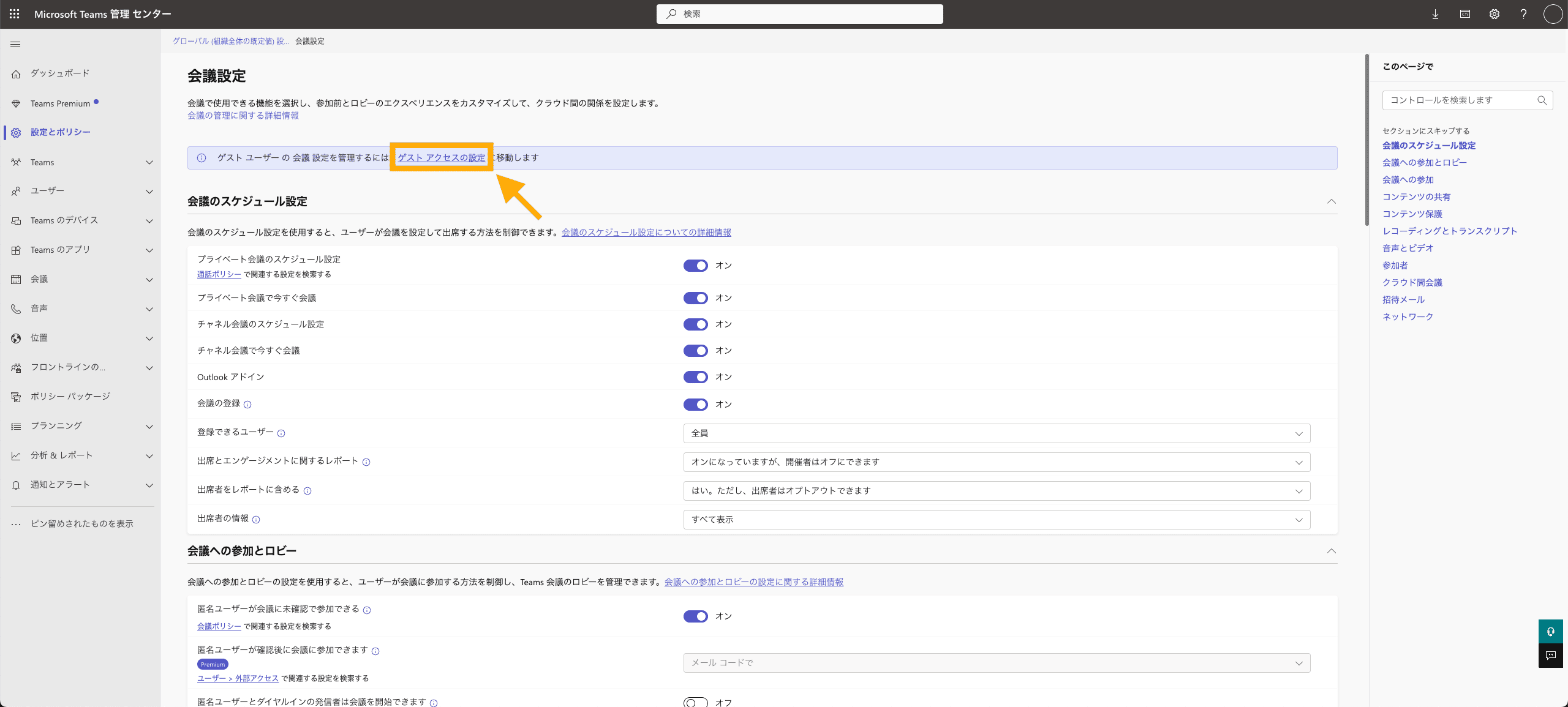Click the ダッシュボード home icon
Image resolution: width=1568 pixels, height=707 pixels.
pos(16,74)
